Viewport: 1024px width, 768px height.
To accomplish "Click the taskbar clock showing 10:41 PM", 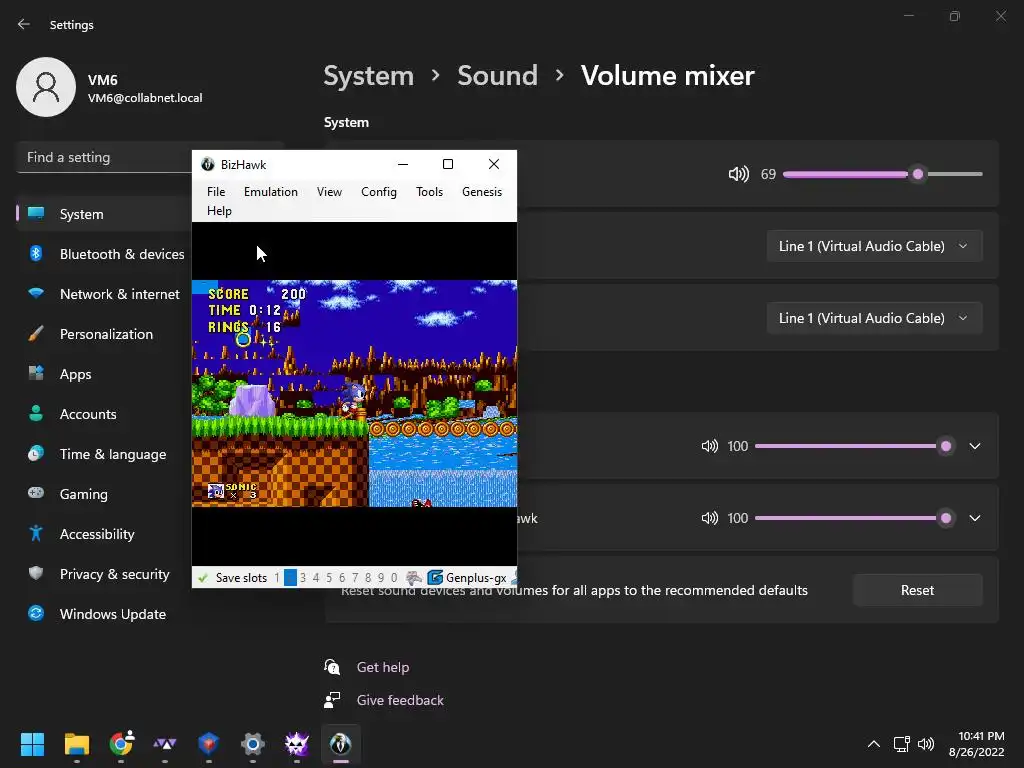I will coord(977,744).
